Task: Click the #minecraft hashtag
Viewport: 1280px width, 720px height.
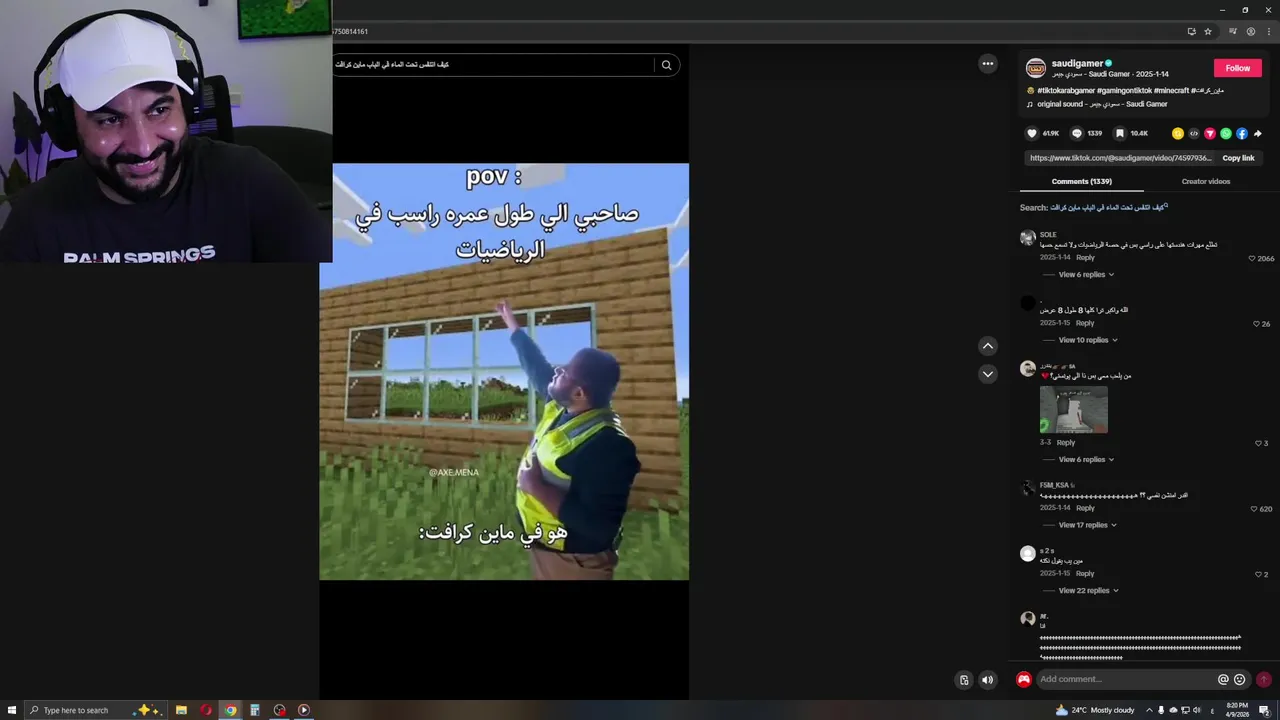Action: tap(1171, 91)
